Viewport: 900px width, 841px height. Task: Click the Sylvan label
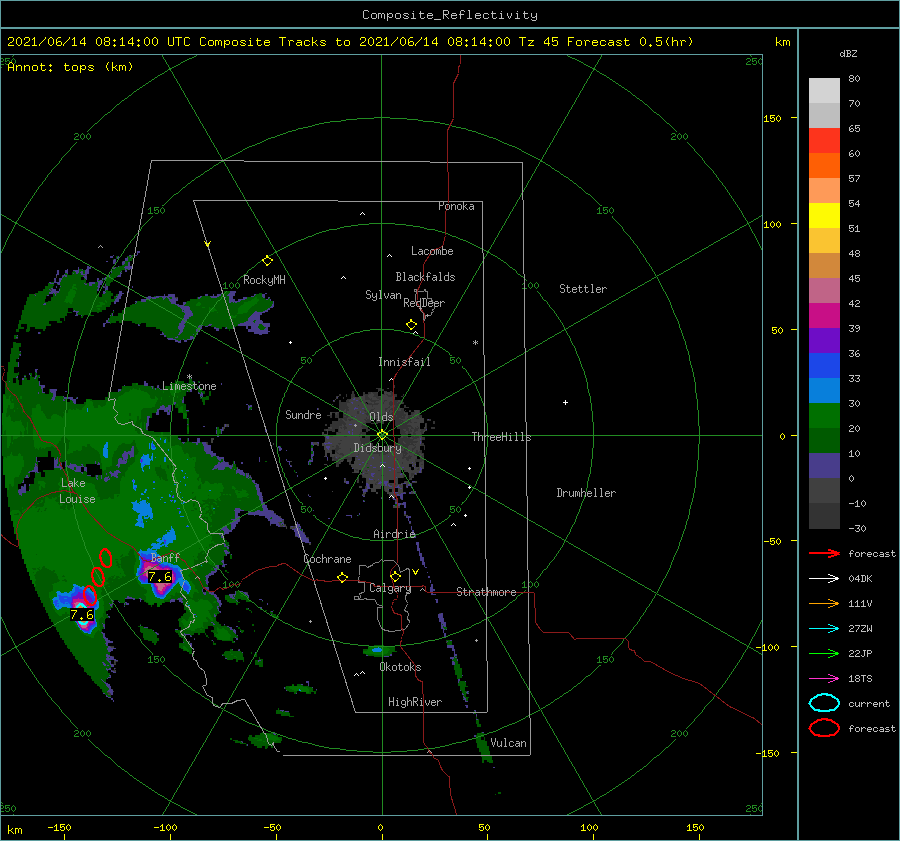point(383,295)
